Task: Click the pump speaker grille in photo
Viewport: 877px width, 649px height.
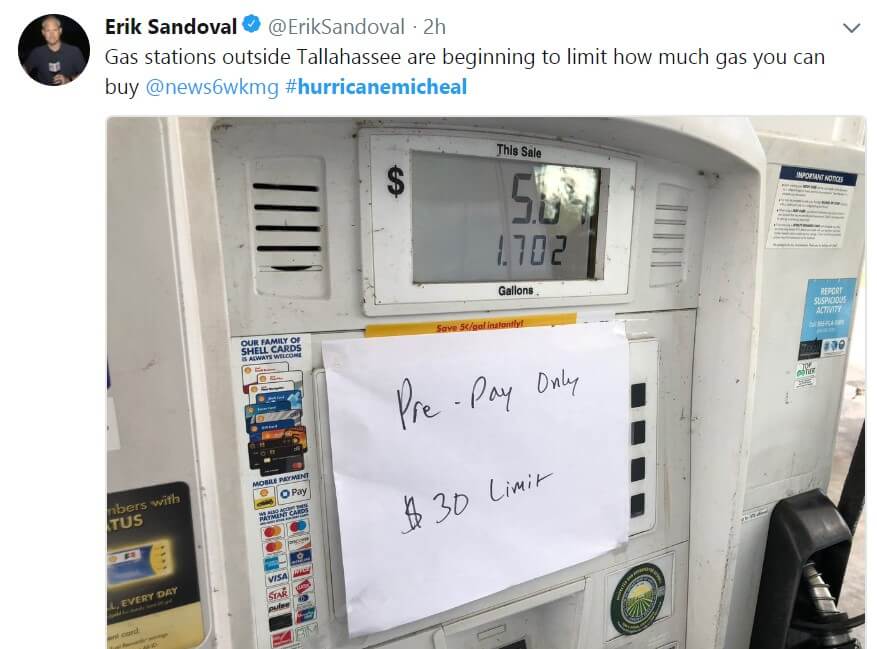Action: point(287,226)
